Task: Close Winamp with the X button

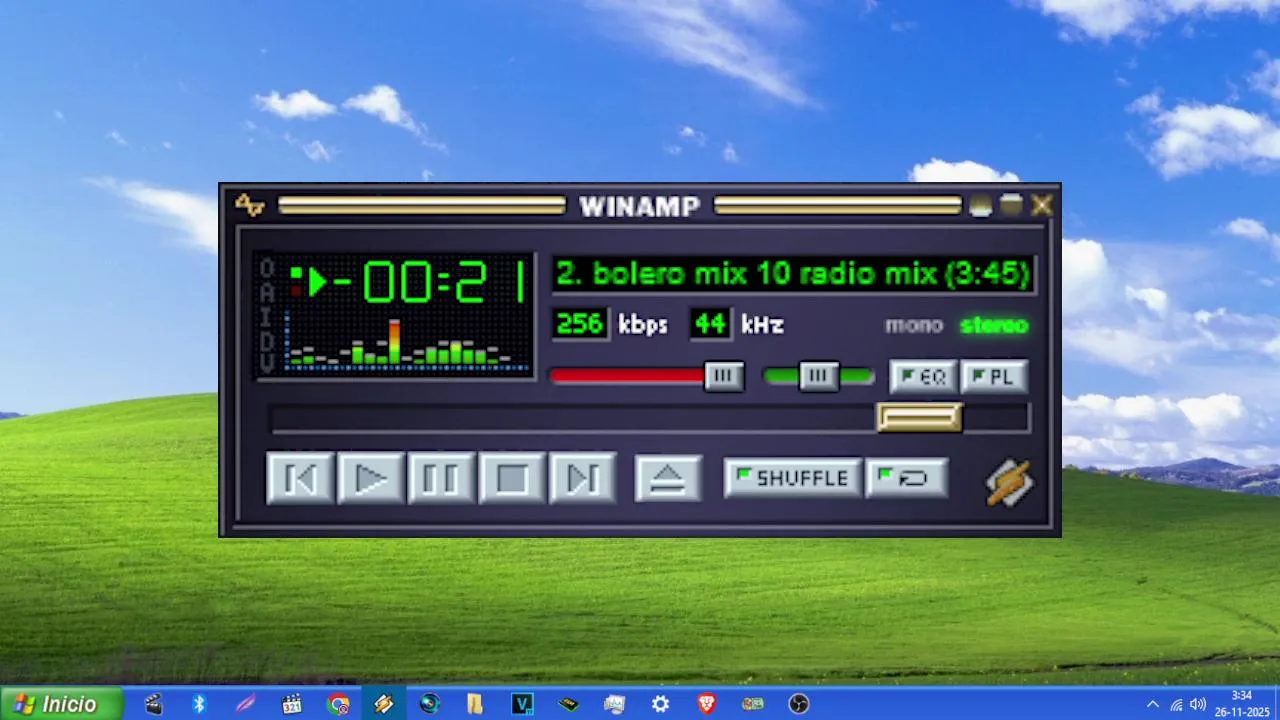Action: (1042, 205)
